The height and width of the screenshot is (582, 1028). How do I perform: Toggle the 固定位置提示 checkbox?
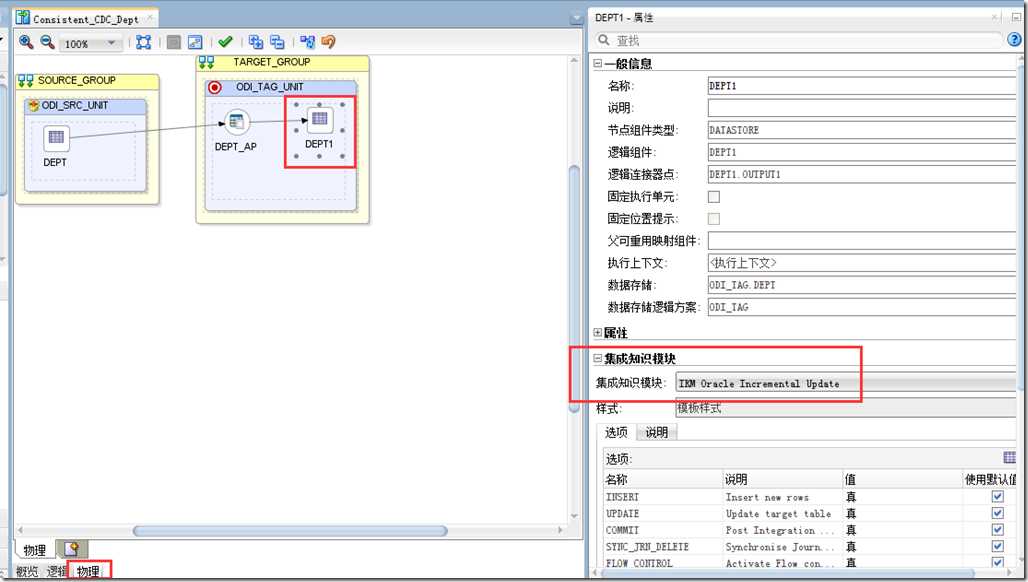(714, 219)
